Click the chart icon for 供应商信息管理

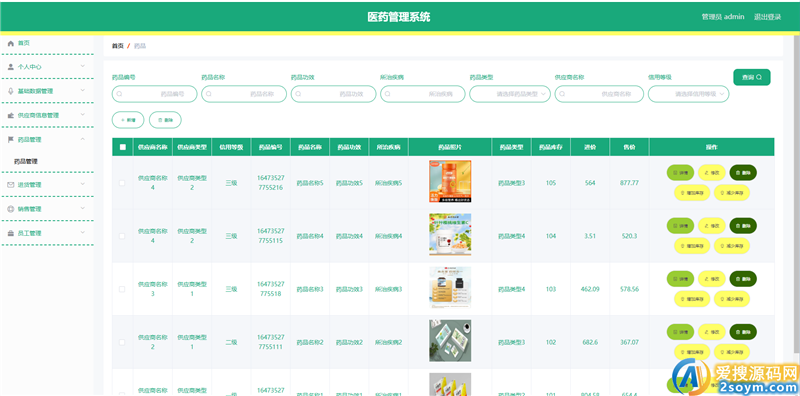(10, 115)
